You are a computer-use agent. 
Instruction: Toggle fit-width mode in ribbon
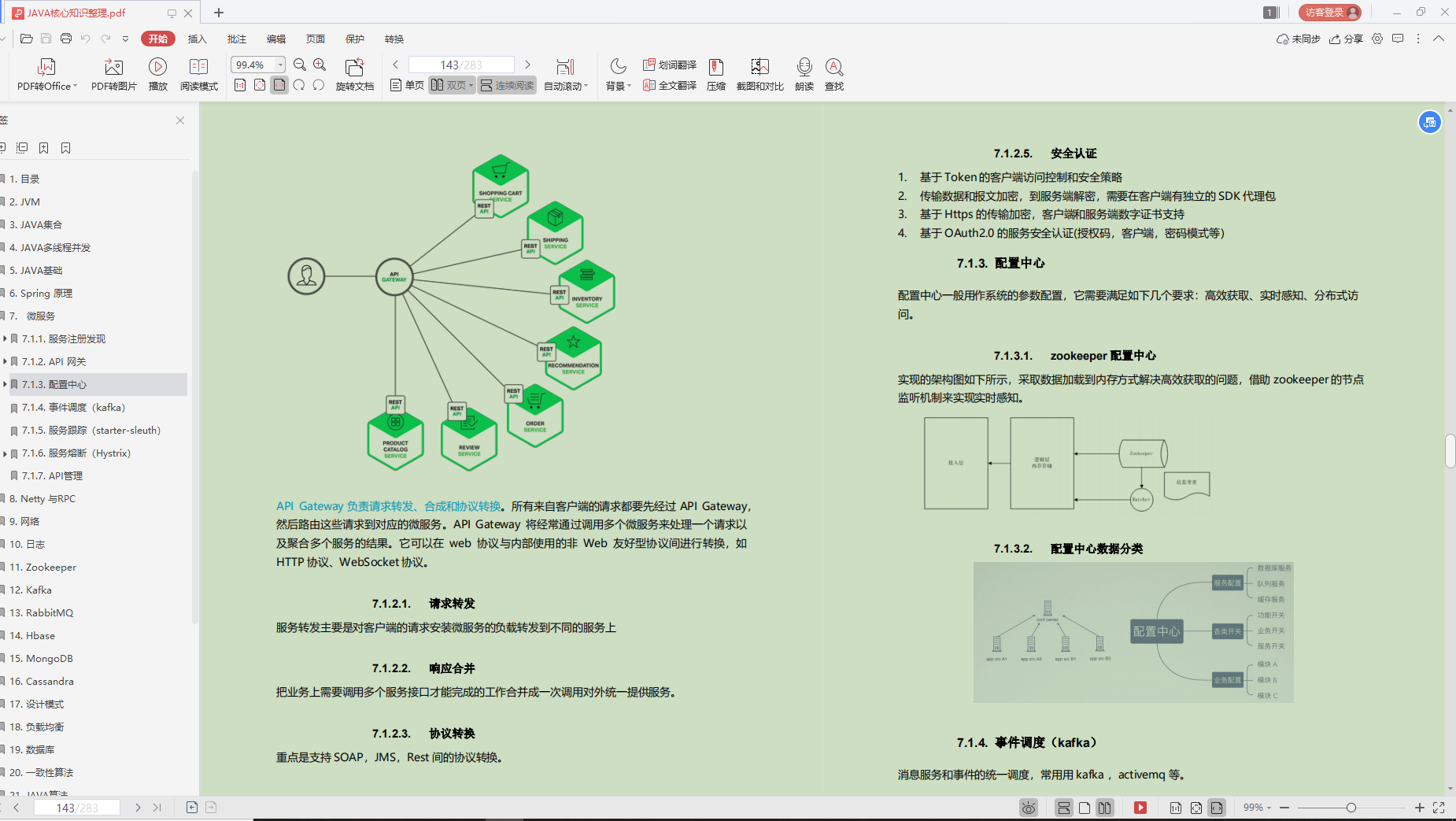(279, 85)
